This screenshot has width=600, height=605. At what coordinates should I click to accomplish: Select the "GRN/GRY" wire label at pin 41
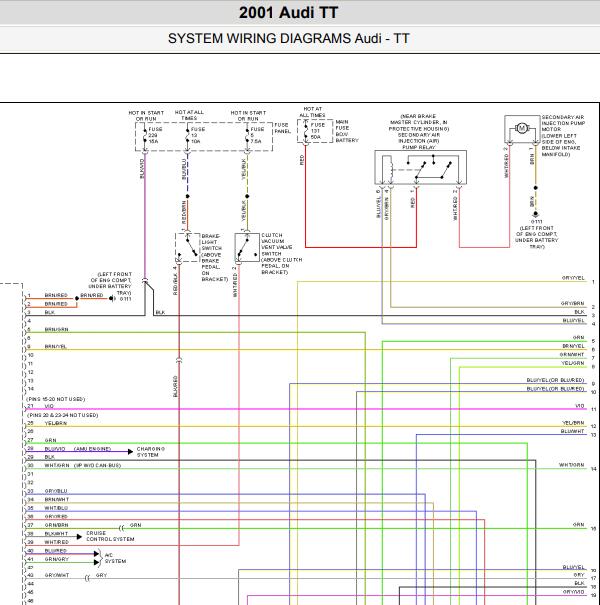(x=56, y=559)
